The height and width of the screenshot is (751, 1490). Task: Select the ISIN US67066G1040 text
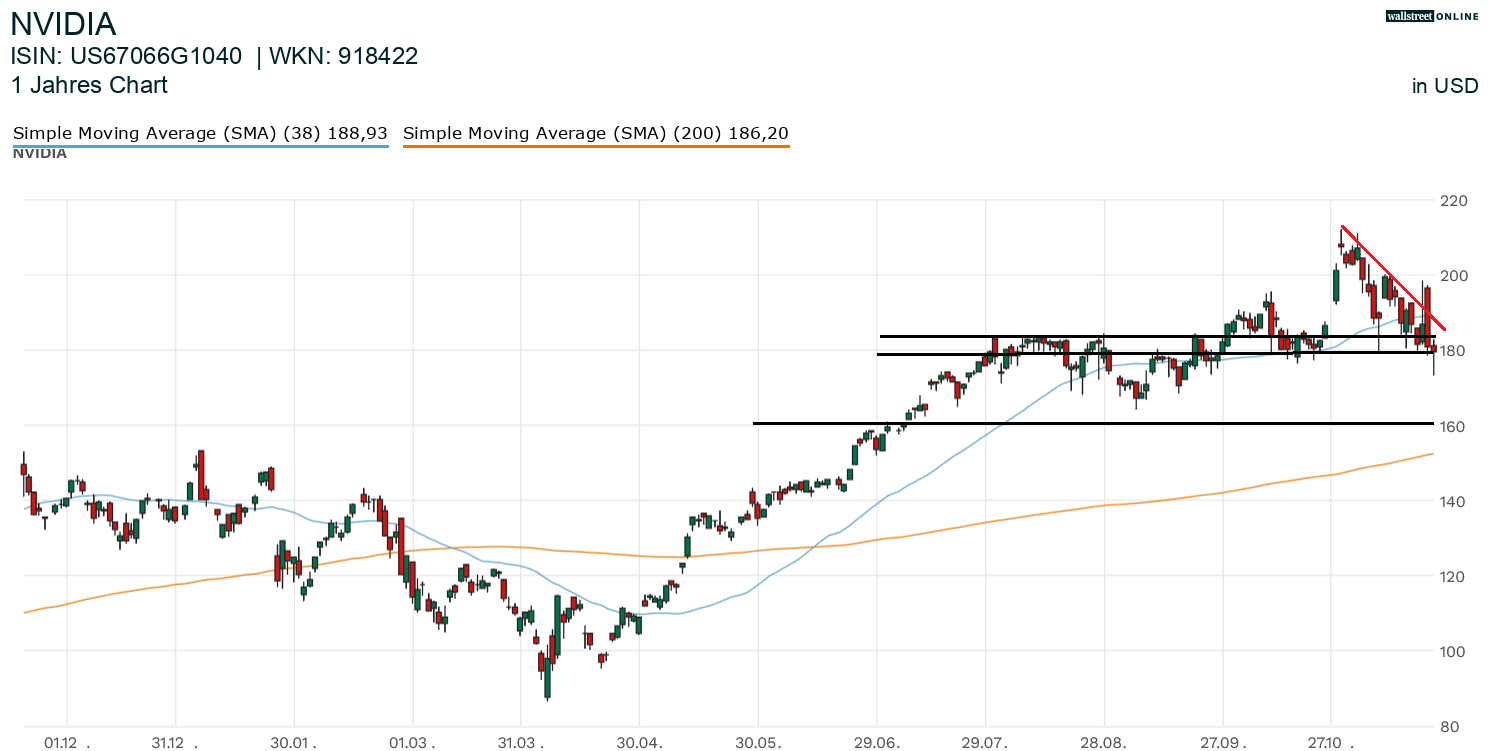[x=126, y=57]
